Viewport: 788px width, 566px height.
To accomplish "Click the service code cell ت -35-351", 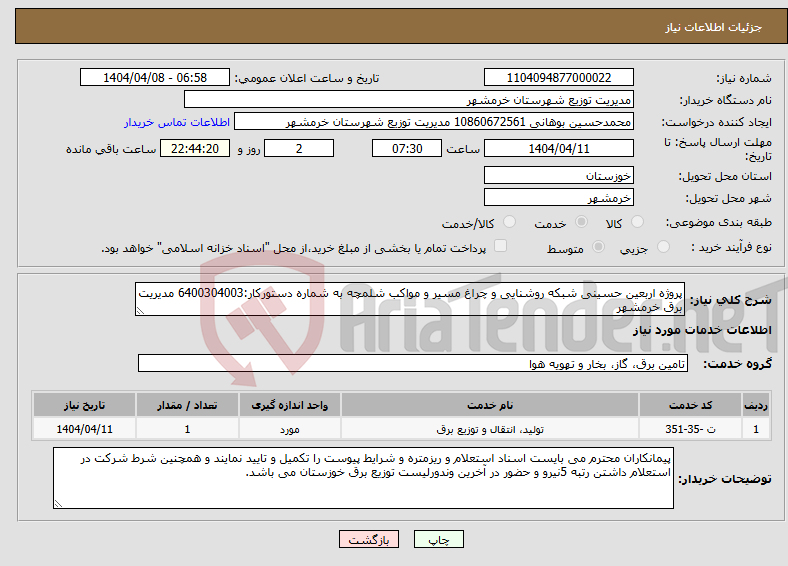I will click(691, 429).
